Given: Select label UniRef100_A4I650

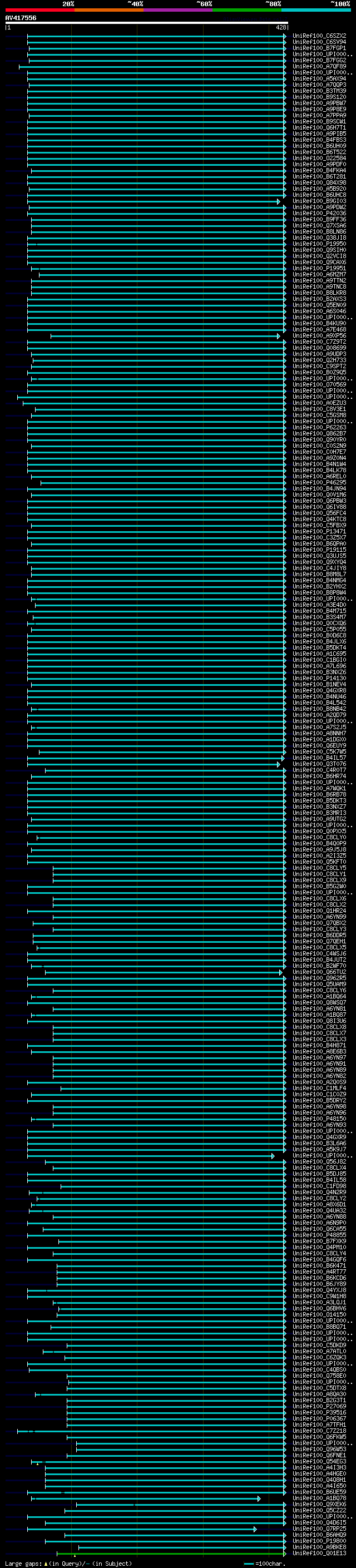Looking at the screenshot, I should pyautogui.click(x=319, y=1485).
